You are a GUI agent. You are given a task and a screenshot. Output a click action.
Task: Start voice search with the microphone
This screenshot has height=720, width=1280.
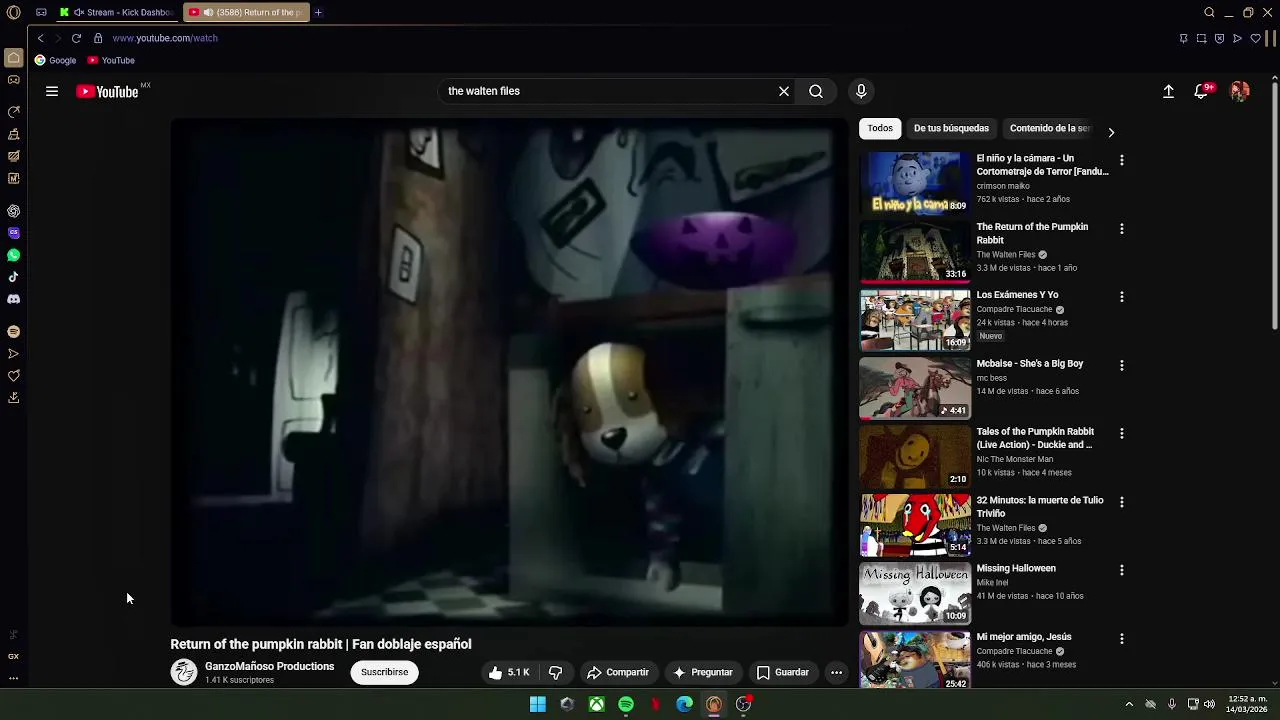(861, 91)
